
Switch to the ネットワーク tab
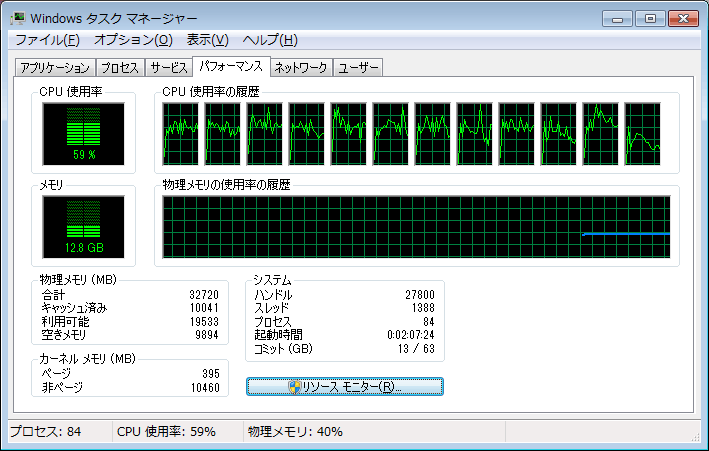[301, 68]
